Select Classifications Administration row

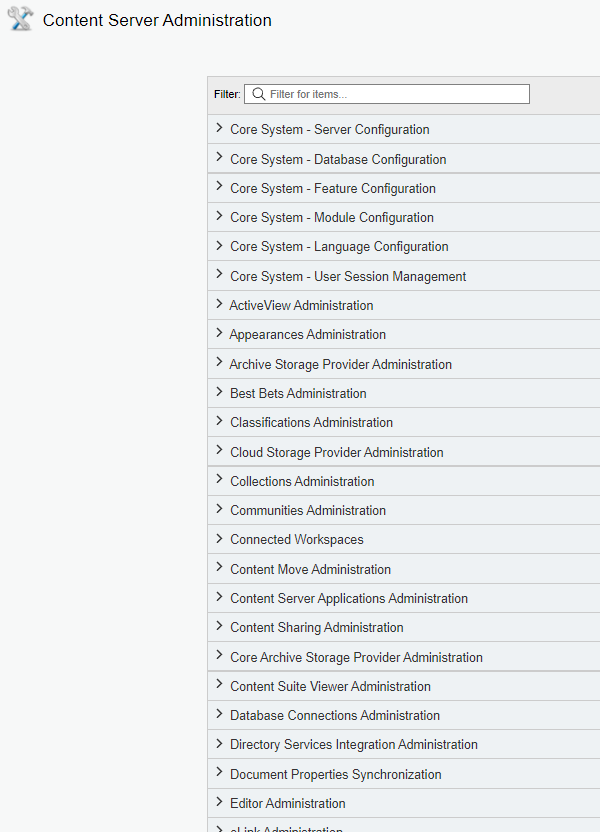coord(311,422)
